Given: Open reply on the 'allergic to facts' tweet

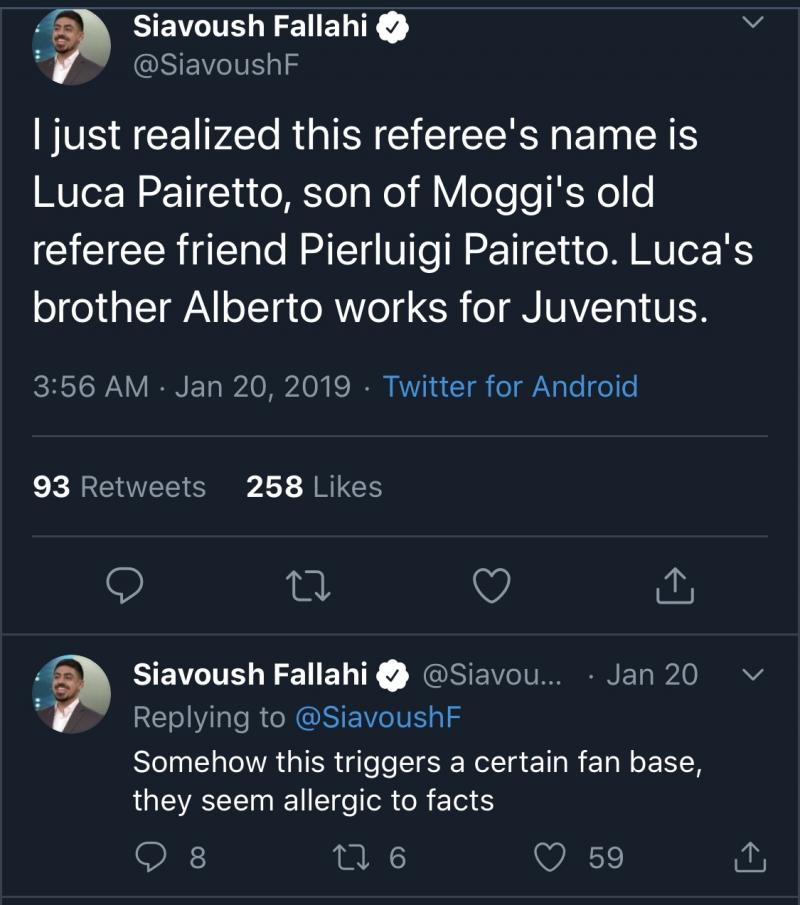Looking at the screenshot, I should [152, 857].
